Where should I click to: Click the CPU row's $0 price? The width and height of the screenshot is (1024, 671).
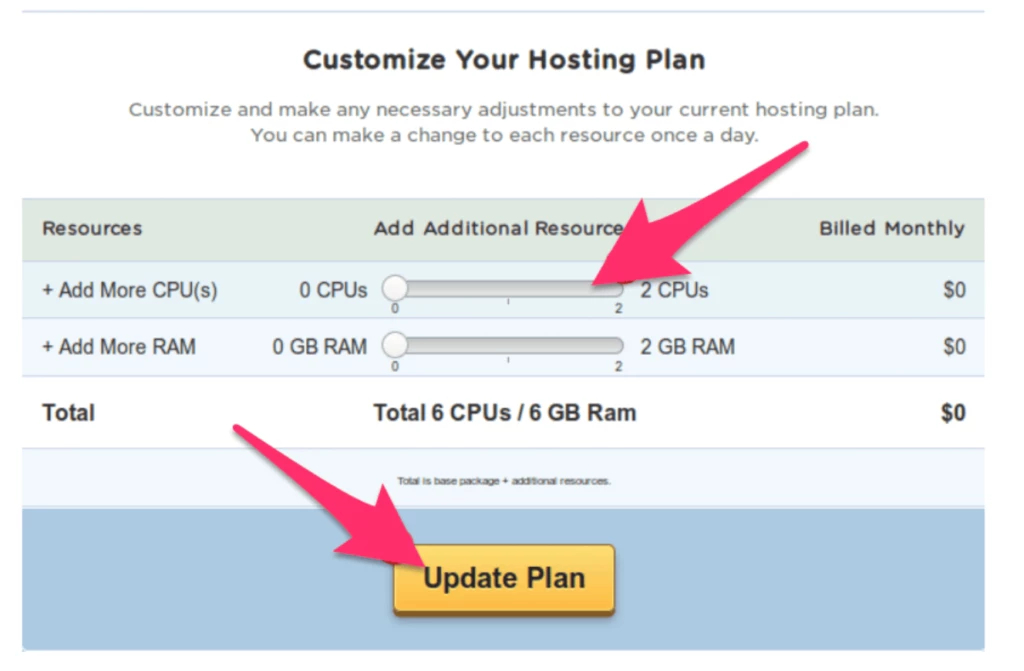coord(954,290)
